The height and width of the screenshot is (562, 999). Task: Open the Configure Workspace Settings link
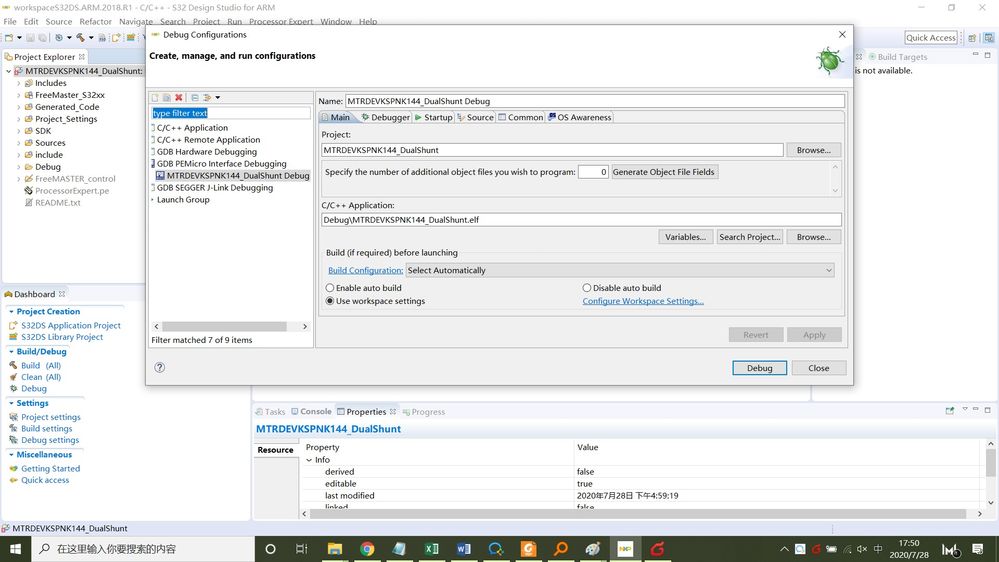click(x=643, y=301)
